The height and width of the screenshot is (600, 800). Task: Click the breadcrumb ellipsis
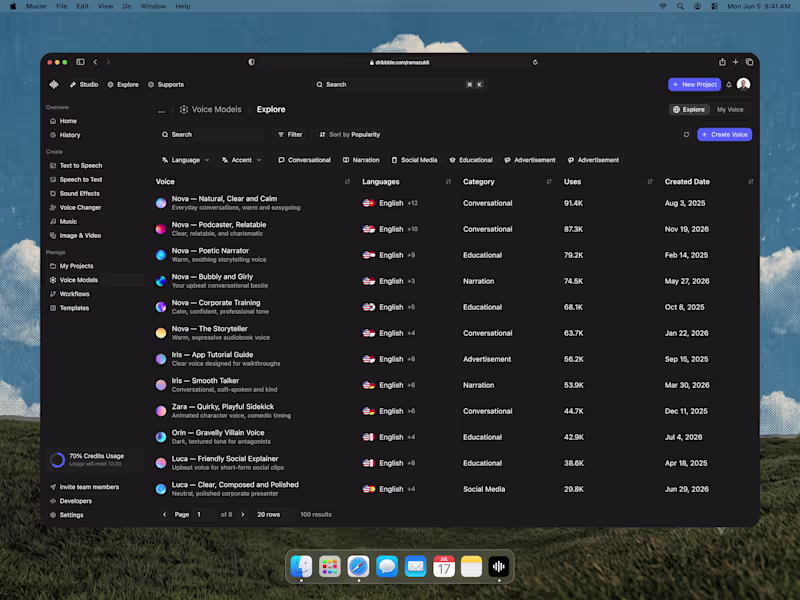click(x=161, y=110)
